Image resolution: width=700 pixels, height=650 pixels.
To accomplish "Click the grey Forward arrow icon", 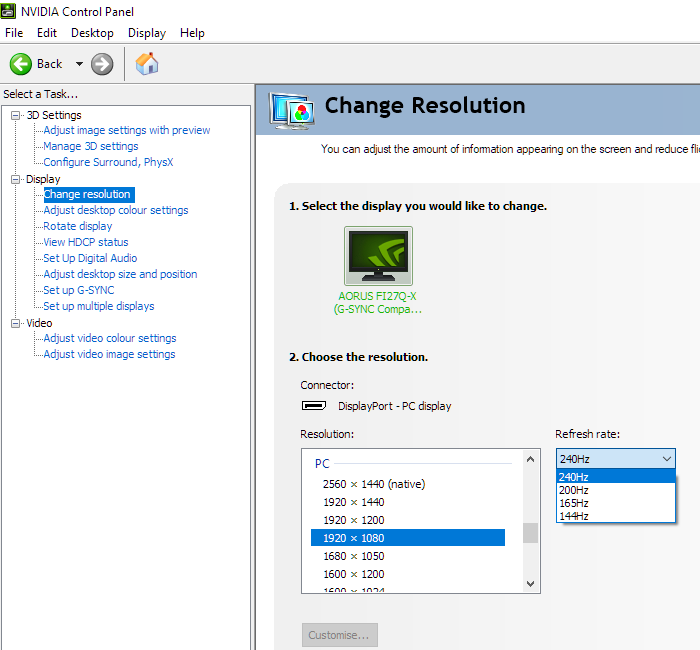I will click(102, 64).
